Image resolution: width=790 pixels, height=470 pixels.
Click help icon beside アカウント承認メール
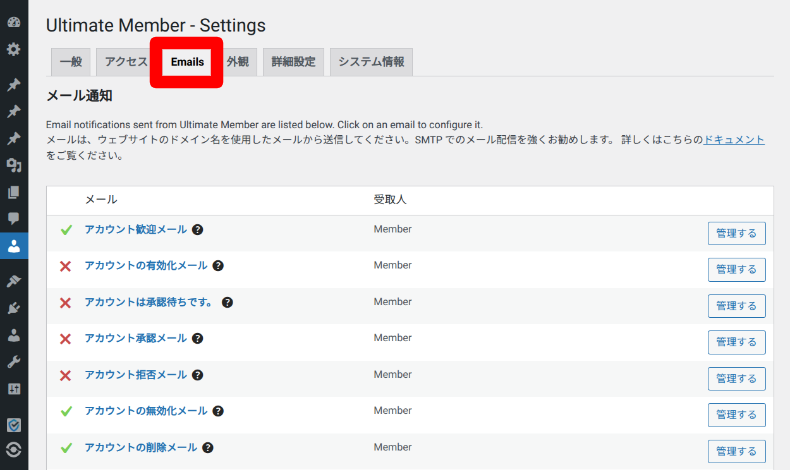[198, 339]
